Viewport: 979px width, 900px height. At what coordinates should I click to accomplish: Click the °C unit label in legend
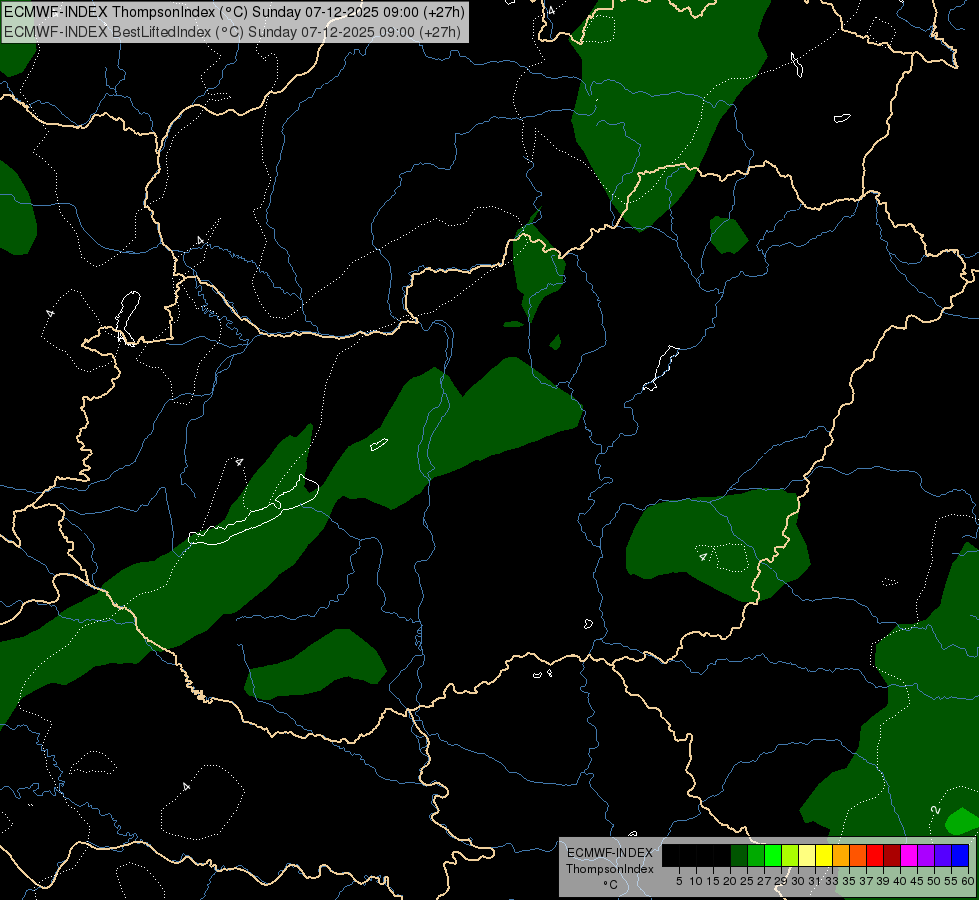pos(610,884)
